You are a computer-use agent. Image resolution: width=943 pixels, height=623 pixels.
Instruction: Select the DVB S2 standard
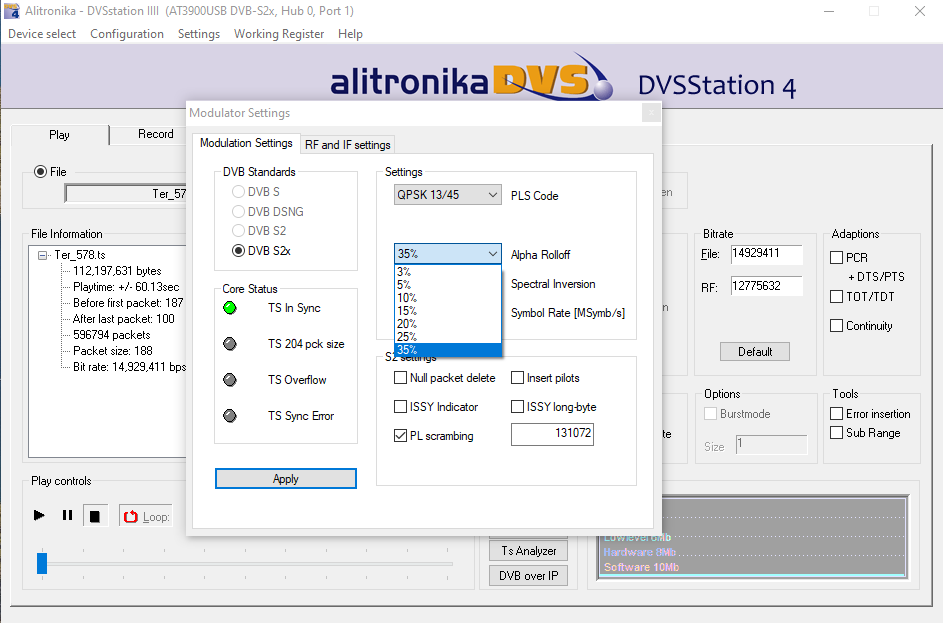coord(238,231)
